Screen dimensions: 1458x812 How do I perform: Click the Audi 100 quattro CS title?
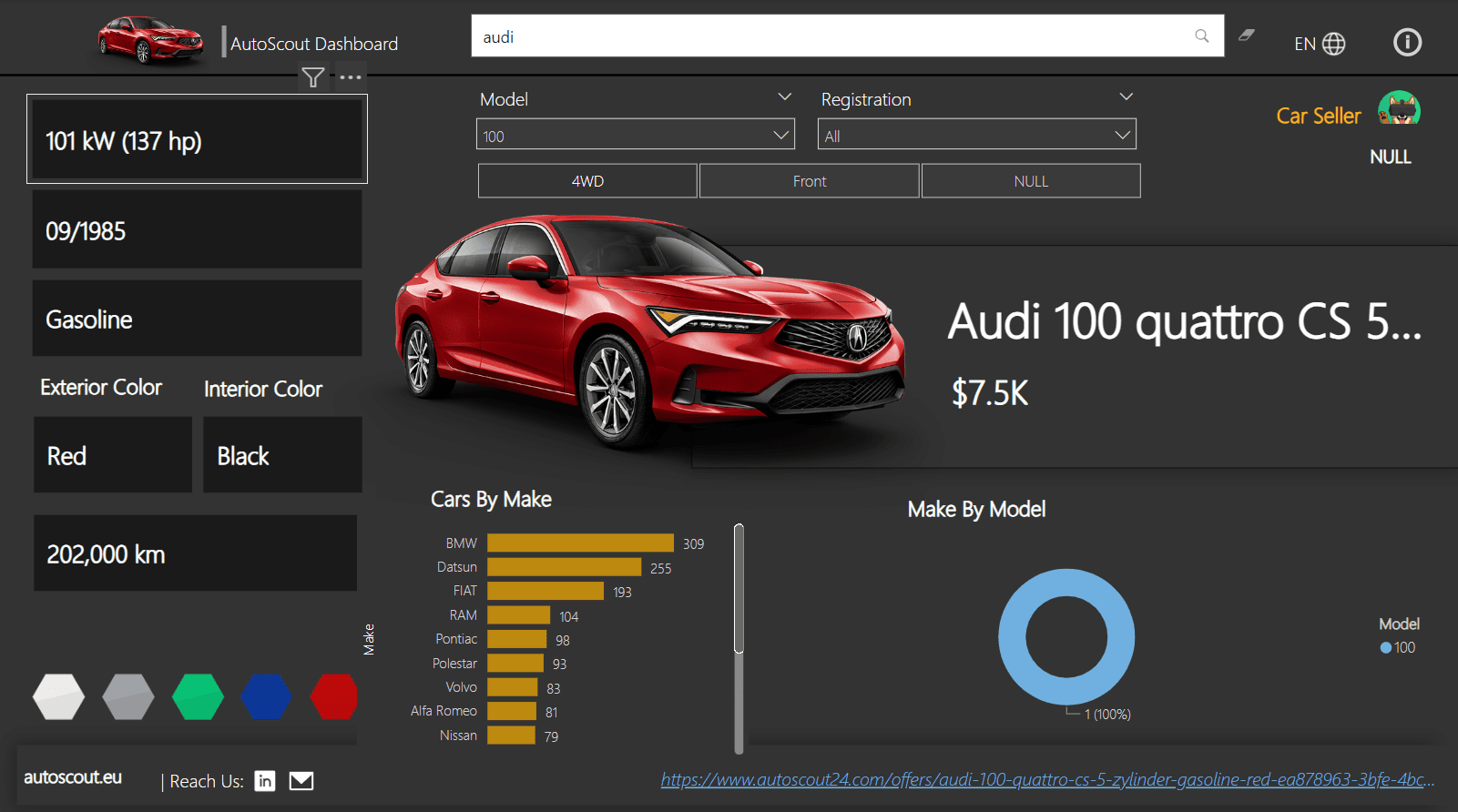(x=1184, y=321)
